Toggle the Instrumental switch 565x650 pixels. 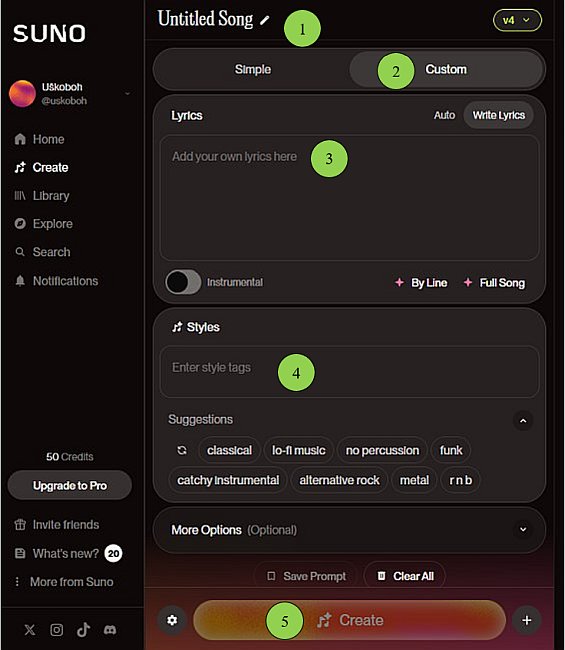(183, 282)
